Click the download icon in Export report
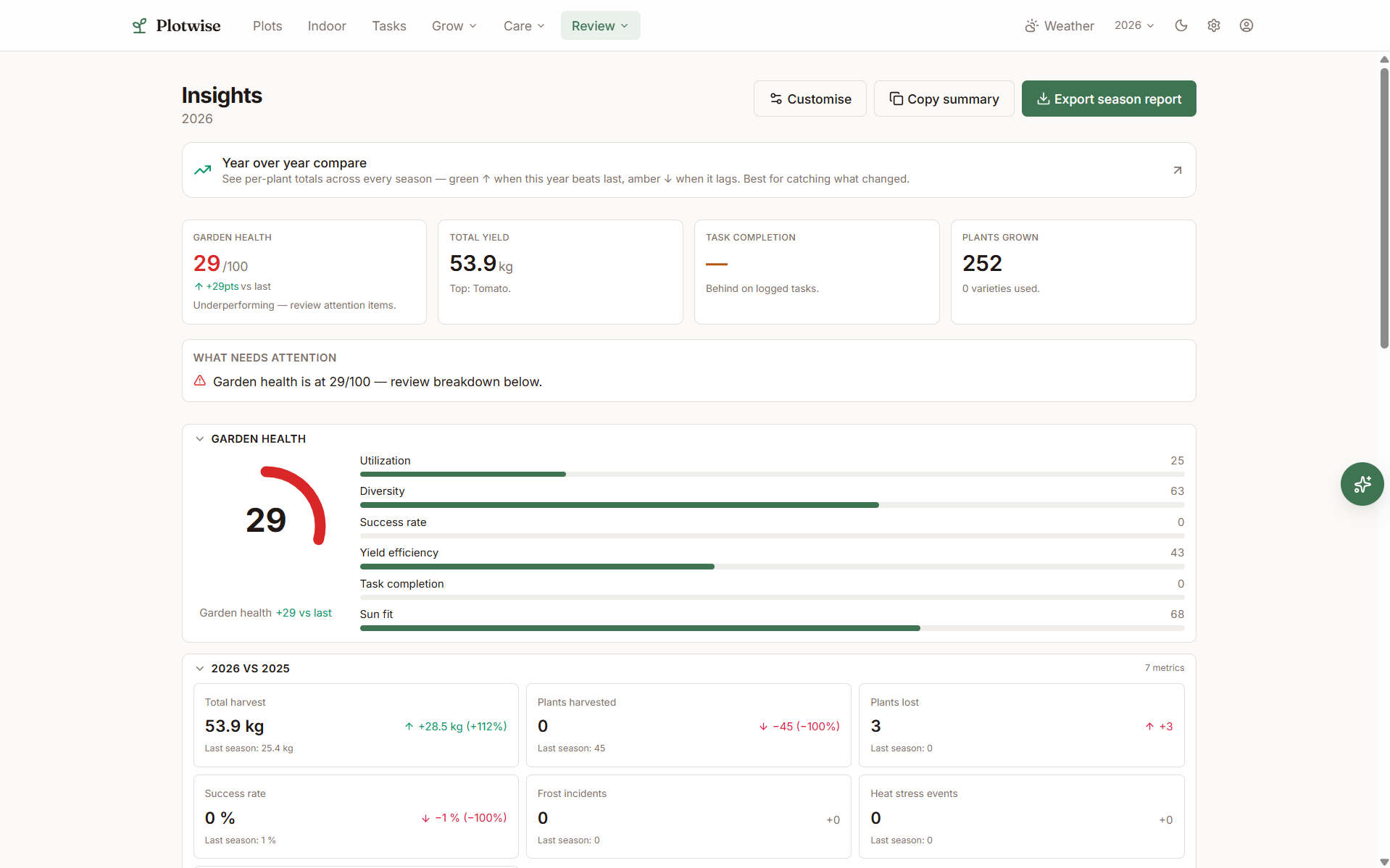The height and width of the screenshot is (868, 1390). pos(1043,99)
